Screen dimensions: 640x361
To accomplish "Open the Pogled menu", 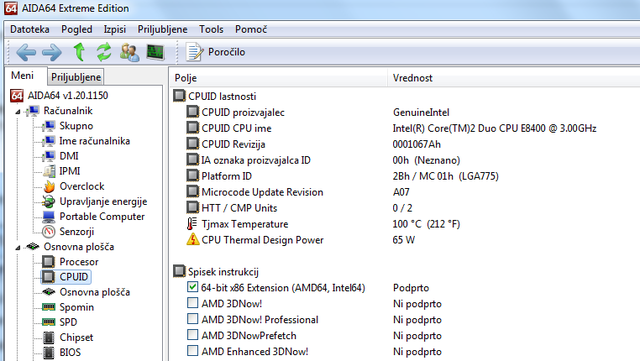I will [77, 29].
